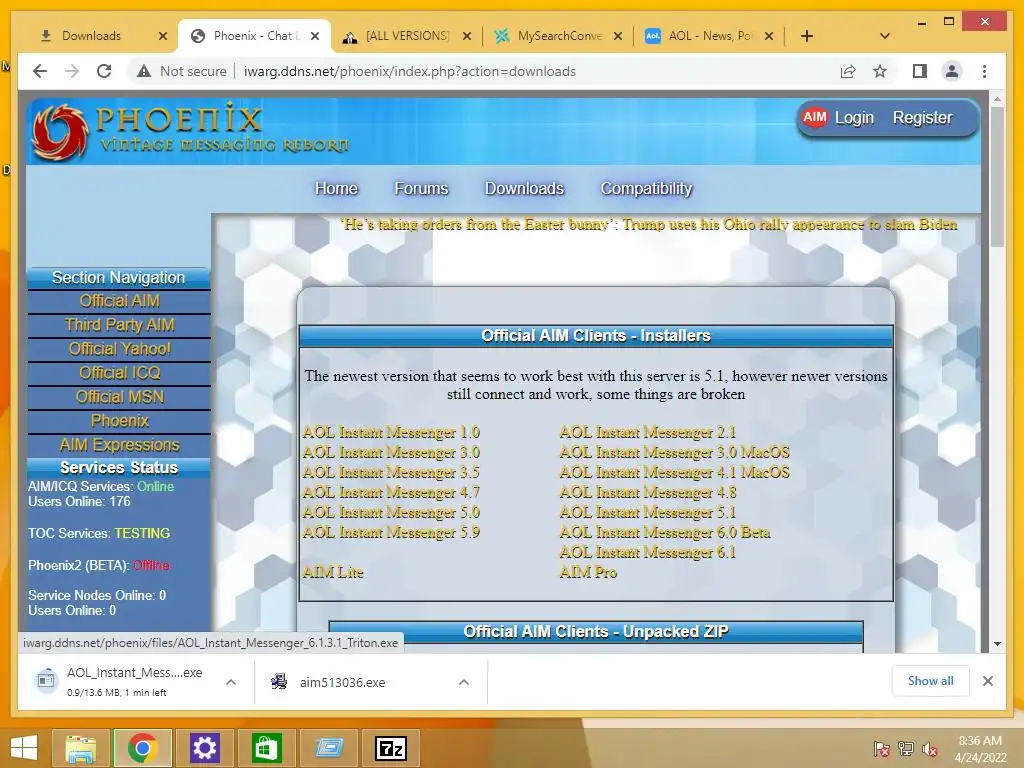The height and width of the screenshot is (768, 1024).
Task: Switch to the [ALL VERSIONS] tab
Action: point(408,36)
